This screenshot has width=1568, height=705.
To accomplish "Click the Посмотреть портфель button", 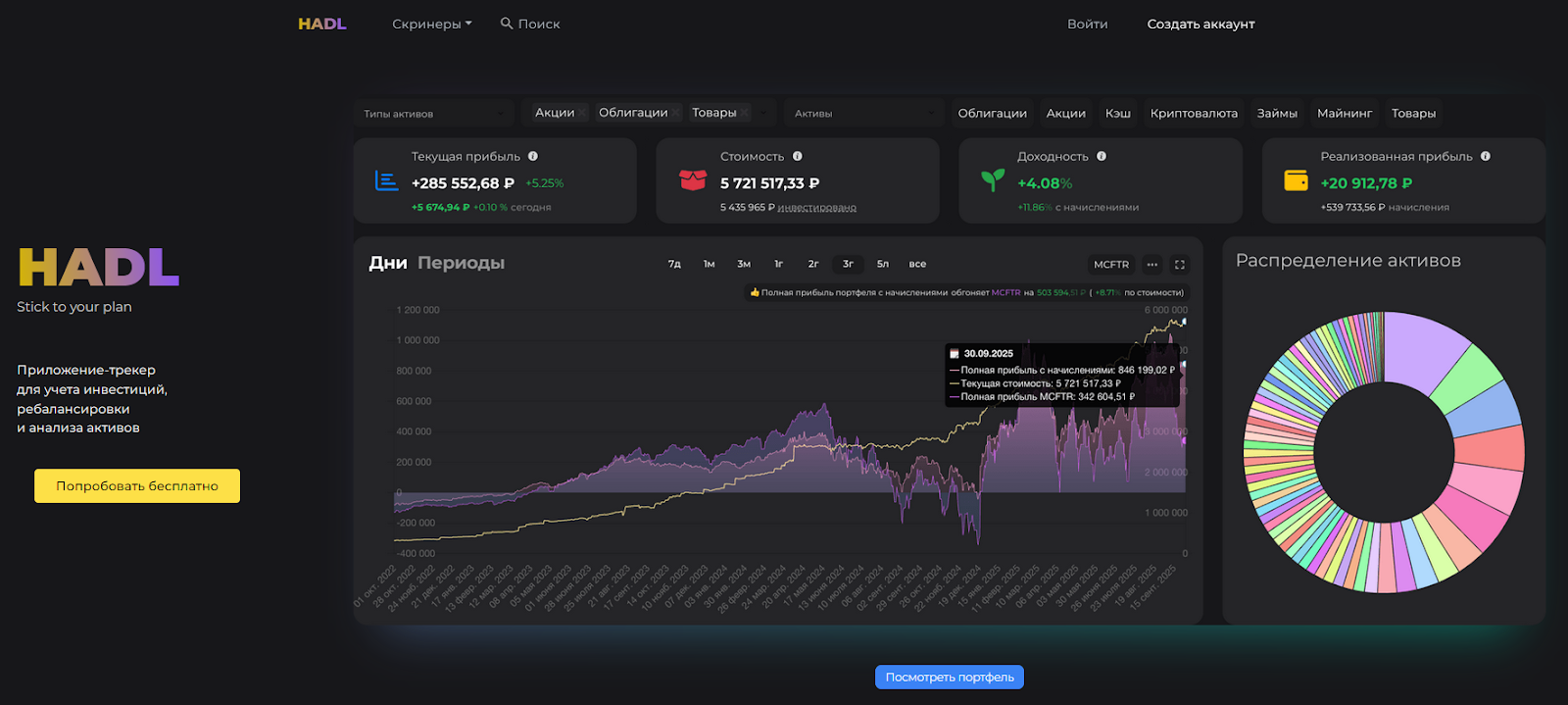I will [949, 678].
